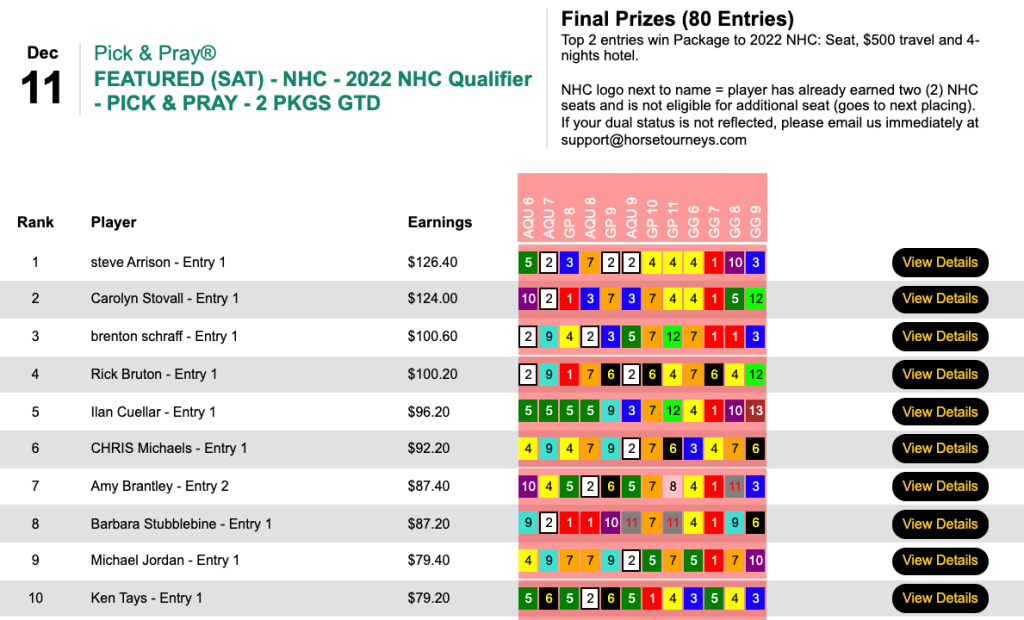Open View Details for Ken Tays

point(939,598)
